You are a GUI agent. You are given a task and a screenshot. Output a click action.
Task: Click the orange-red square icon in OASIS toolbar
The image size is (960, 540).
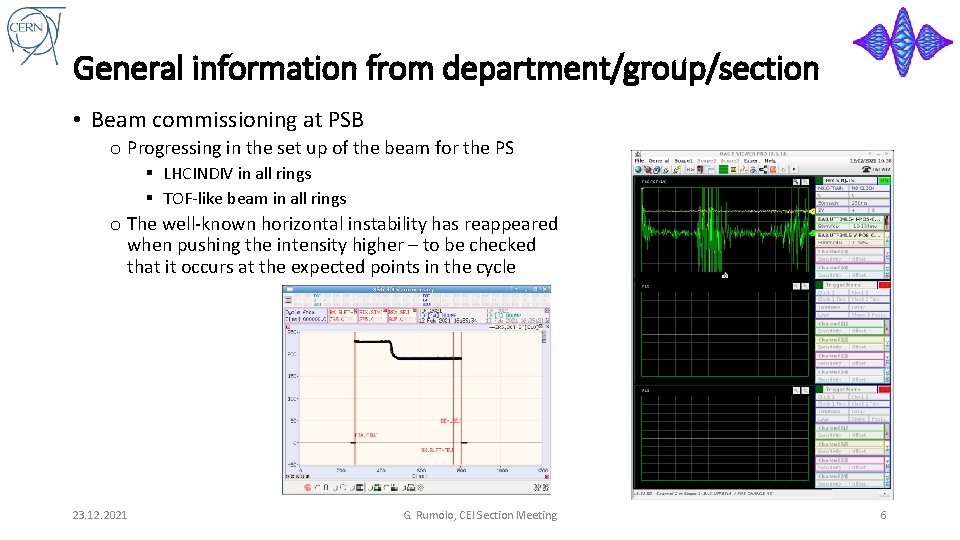773,170
